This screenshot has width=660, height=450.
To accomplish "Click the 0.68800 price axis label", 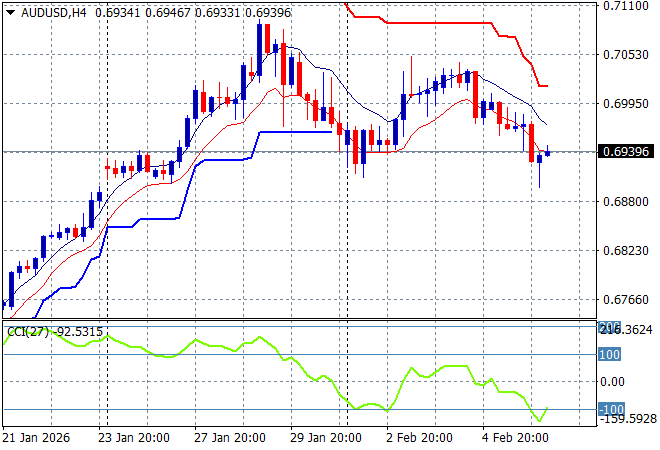I will pyautogui.click(x=626, y=202).
